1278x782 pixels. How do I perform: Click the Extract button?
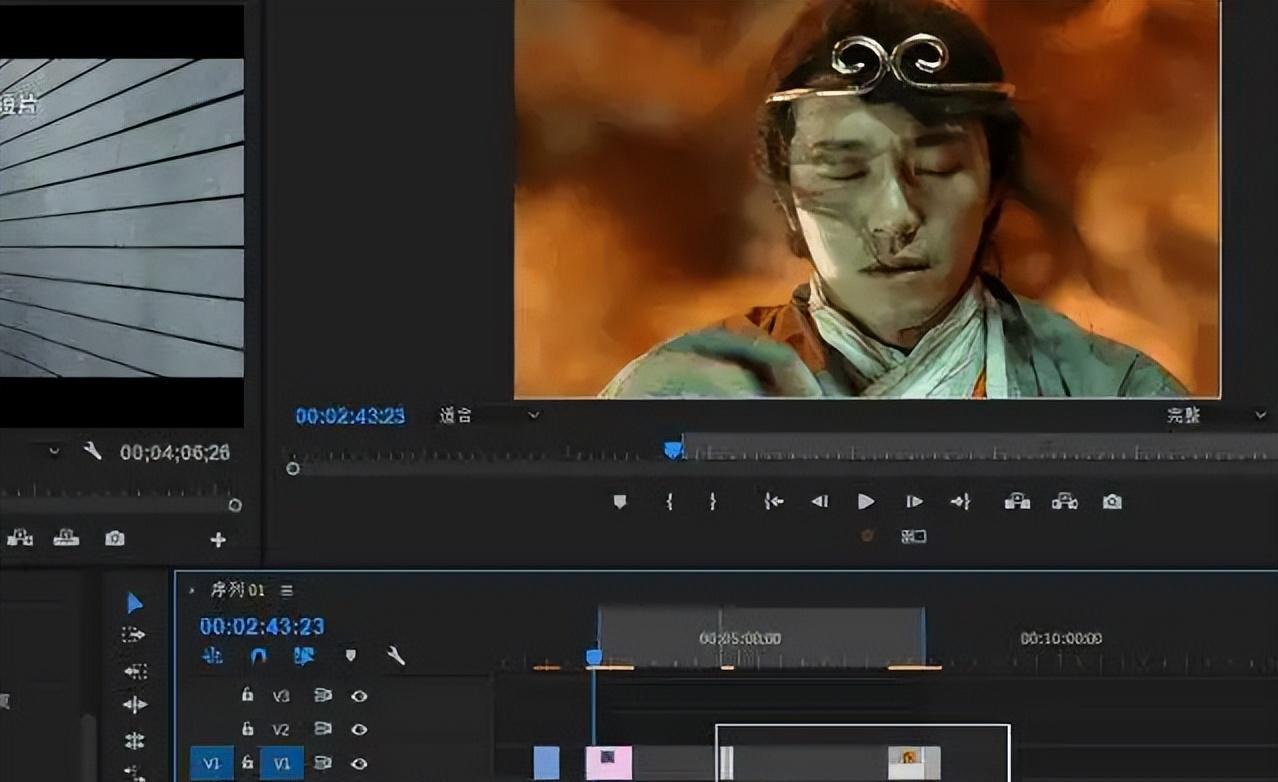coord(1064,502)
